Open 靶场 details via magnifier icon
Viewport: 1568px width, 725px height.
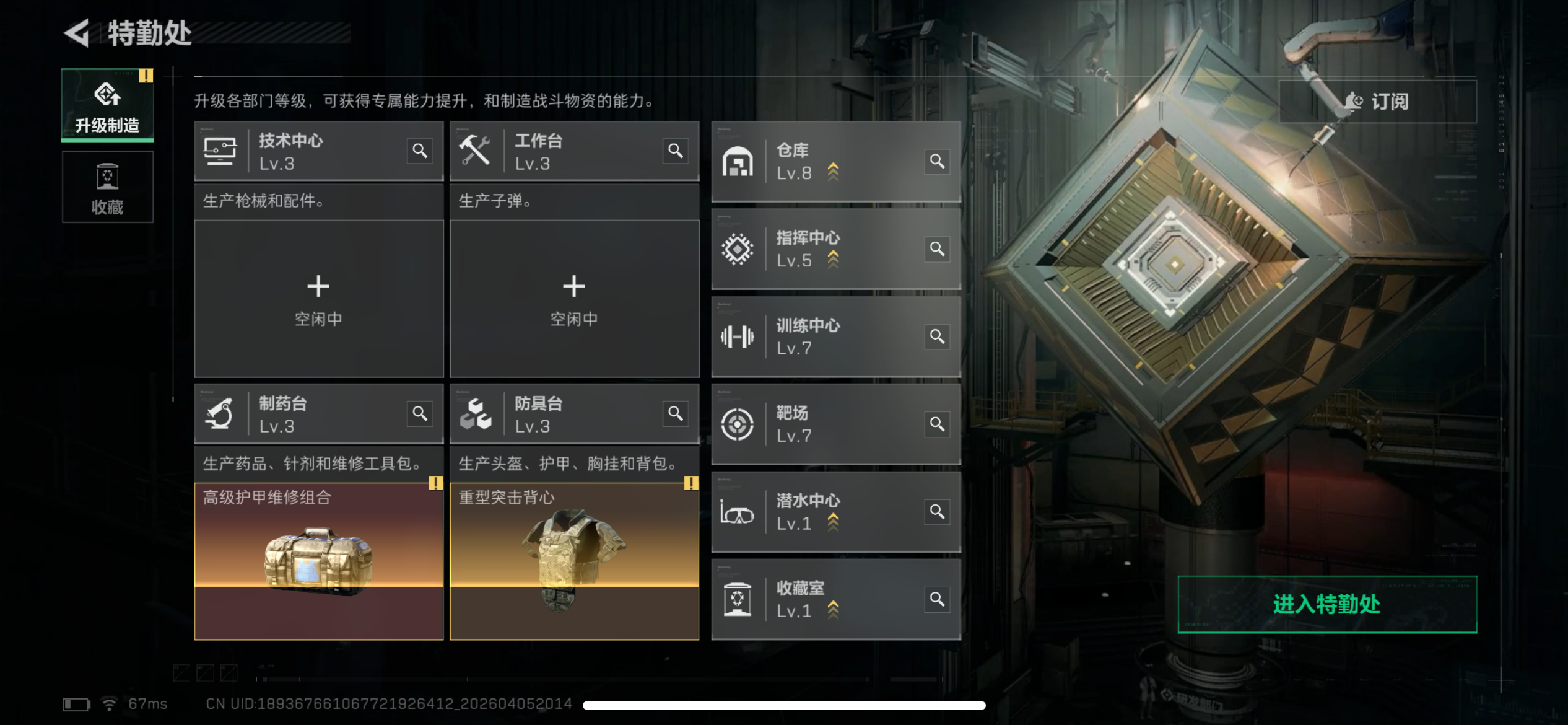937,424
